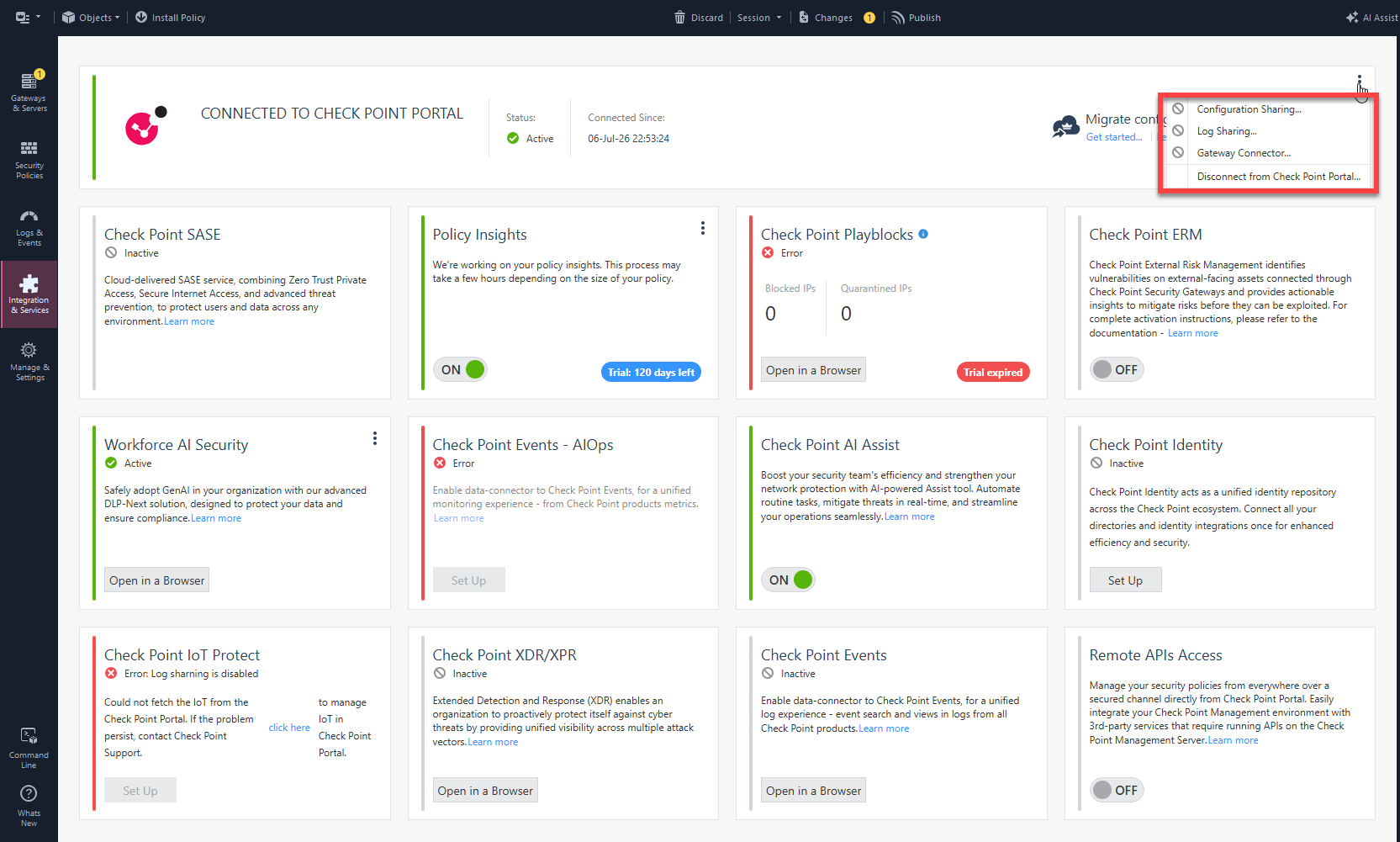Click the Trial expired badge
The height and width of the screenshot is (842, 1400).
993,372
